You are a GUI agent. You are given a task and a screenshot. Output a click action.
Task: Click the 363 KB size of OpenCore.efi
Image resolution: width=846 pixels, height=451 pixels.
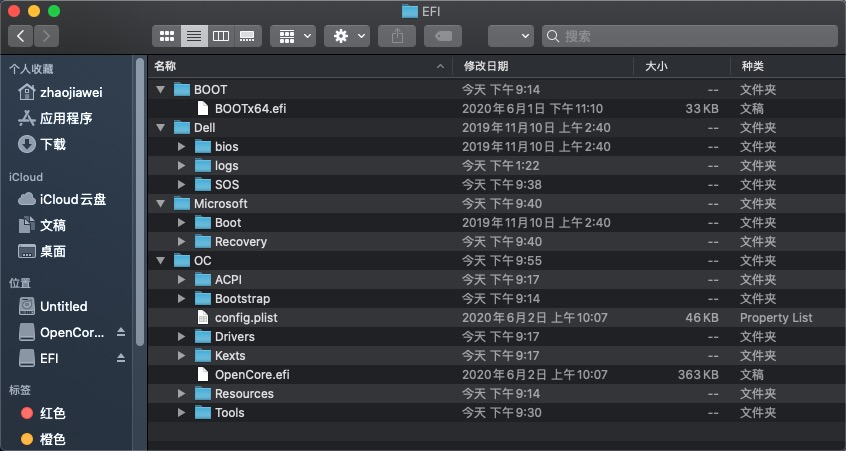click(x=698, y=374)
